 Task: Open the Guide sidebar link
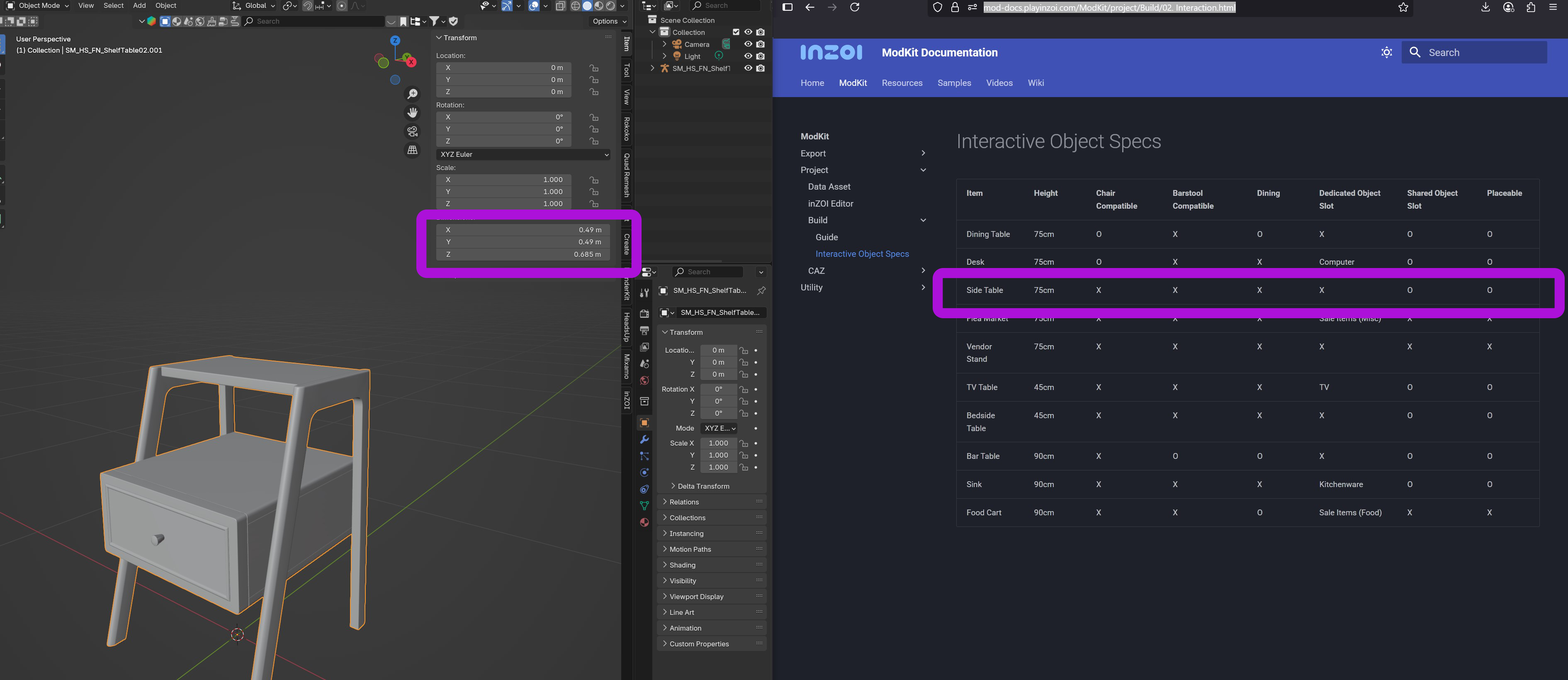point(827,237)
